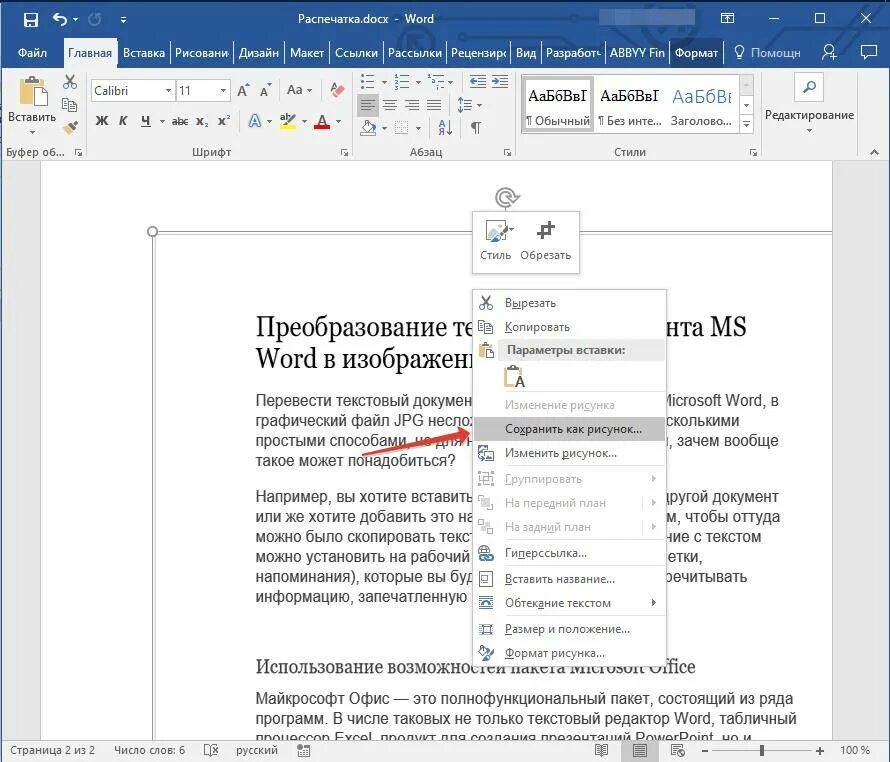Click the Save icon in quick access toolbar
890x762 pixels.
coord(31,19)
